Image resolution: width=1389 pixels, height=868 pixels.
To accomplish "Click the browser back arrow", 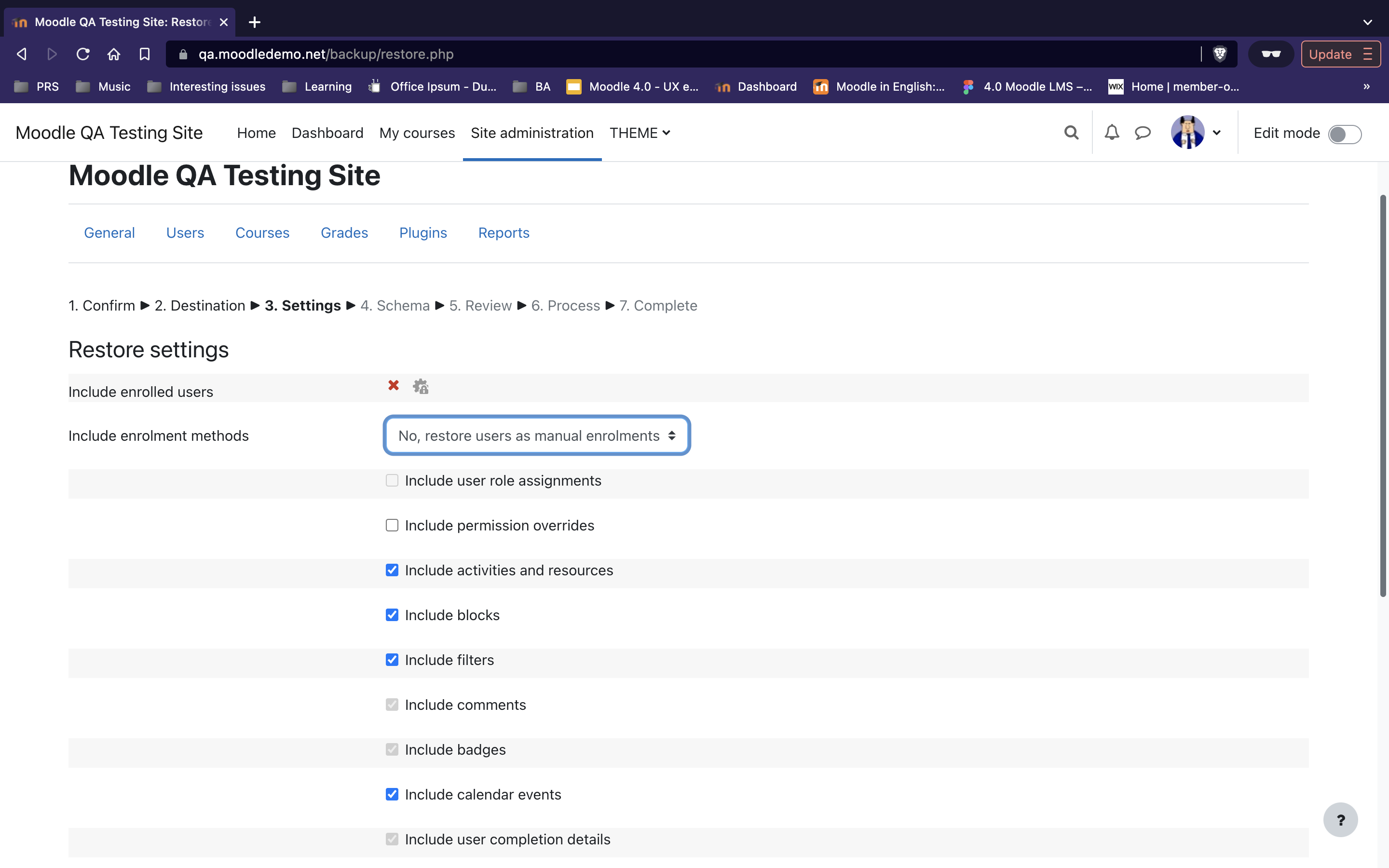I will [x=22, y=54].
